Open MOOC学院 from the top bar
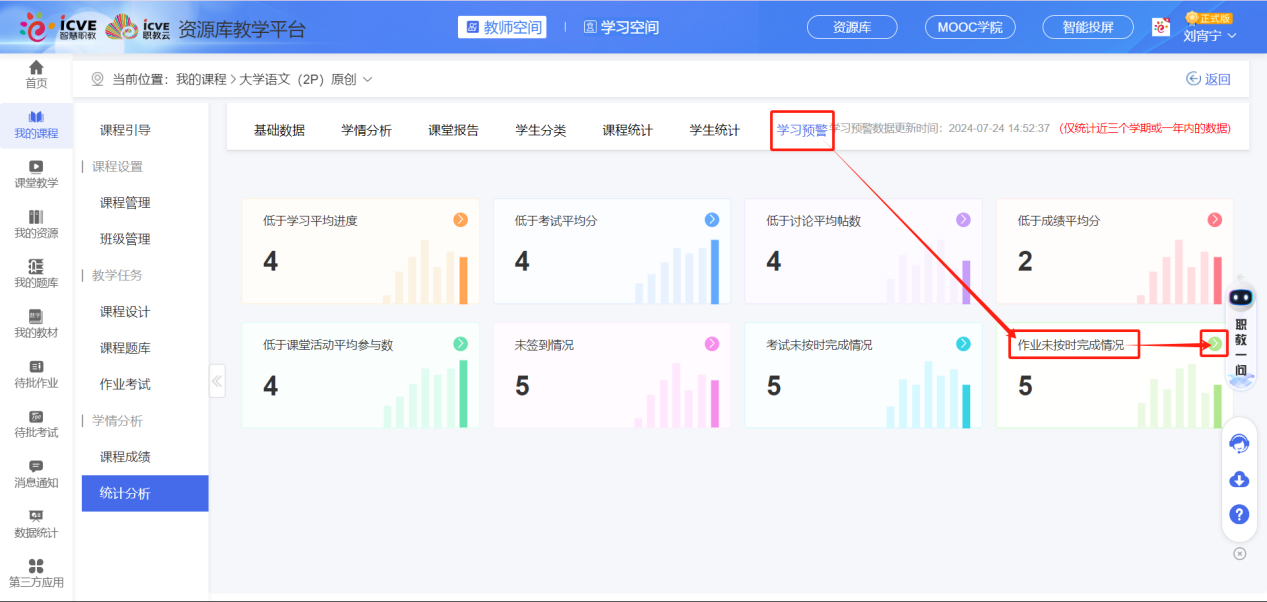1267x602 pixels. [969, 27]
